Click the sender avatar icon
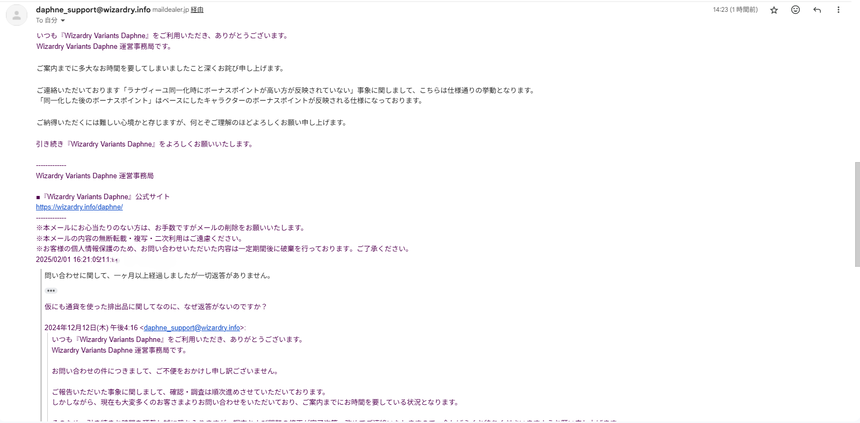 point(16,15)
